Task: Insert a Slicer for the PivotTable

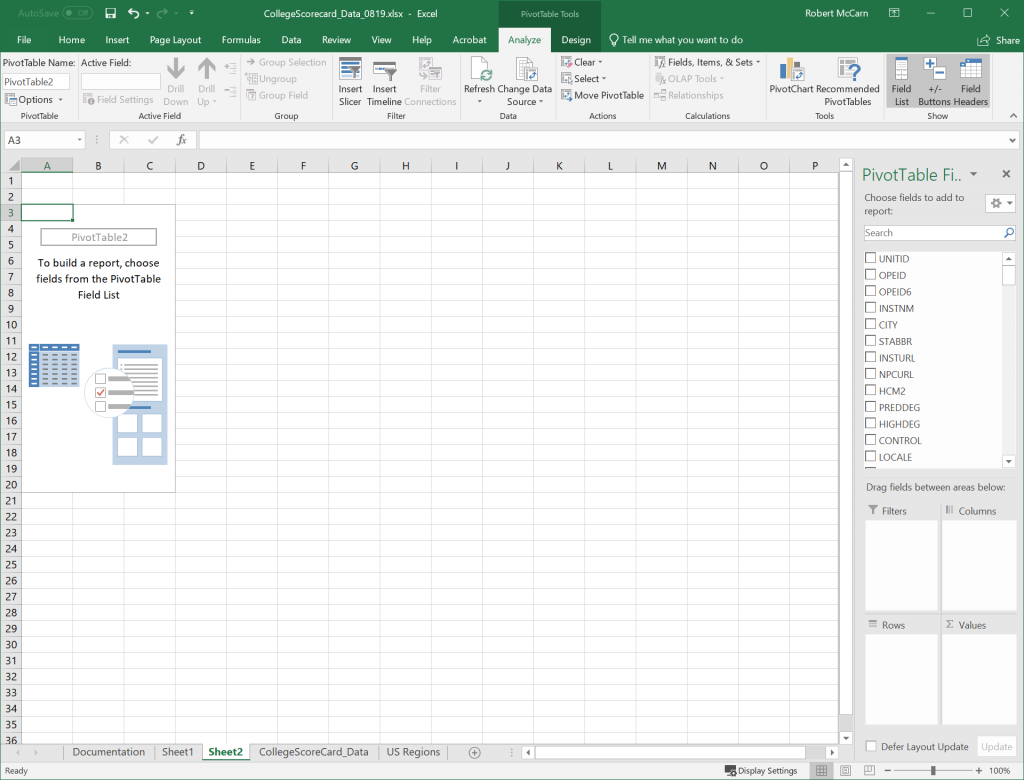Action: [350, 82]
